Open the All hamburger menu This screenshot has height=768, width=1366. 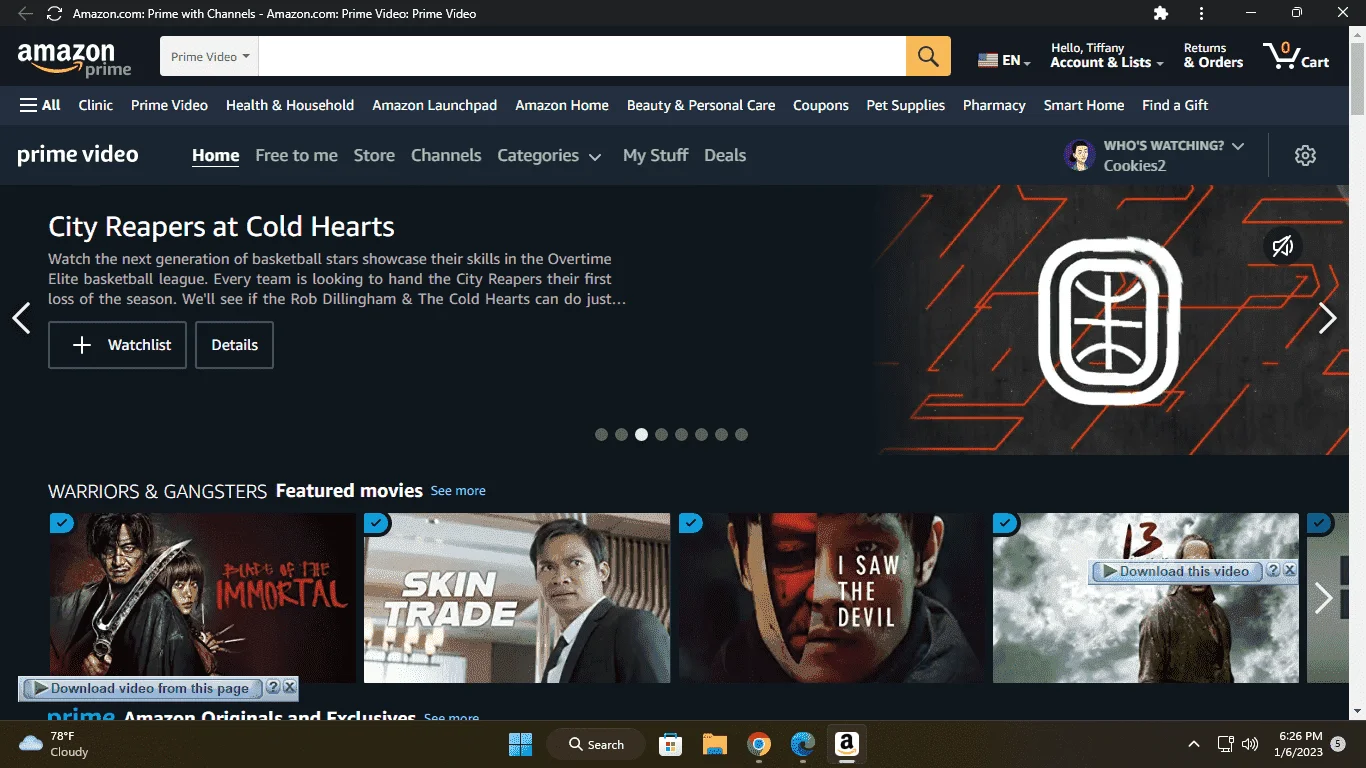coord(40,105)
